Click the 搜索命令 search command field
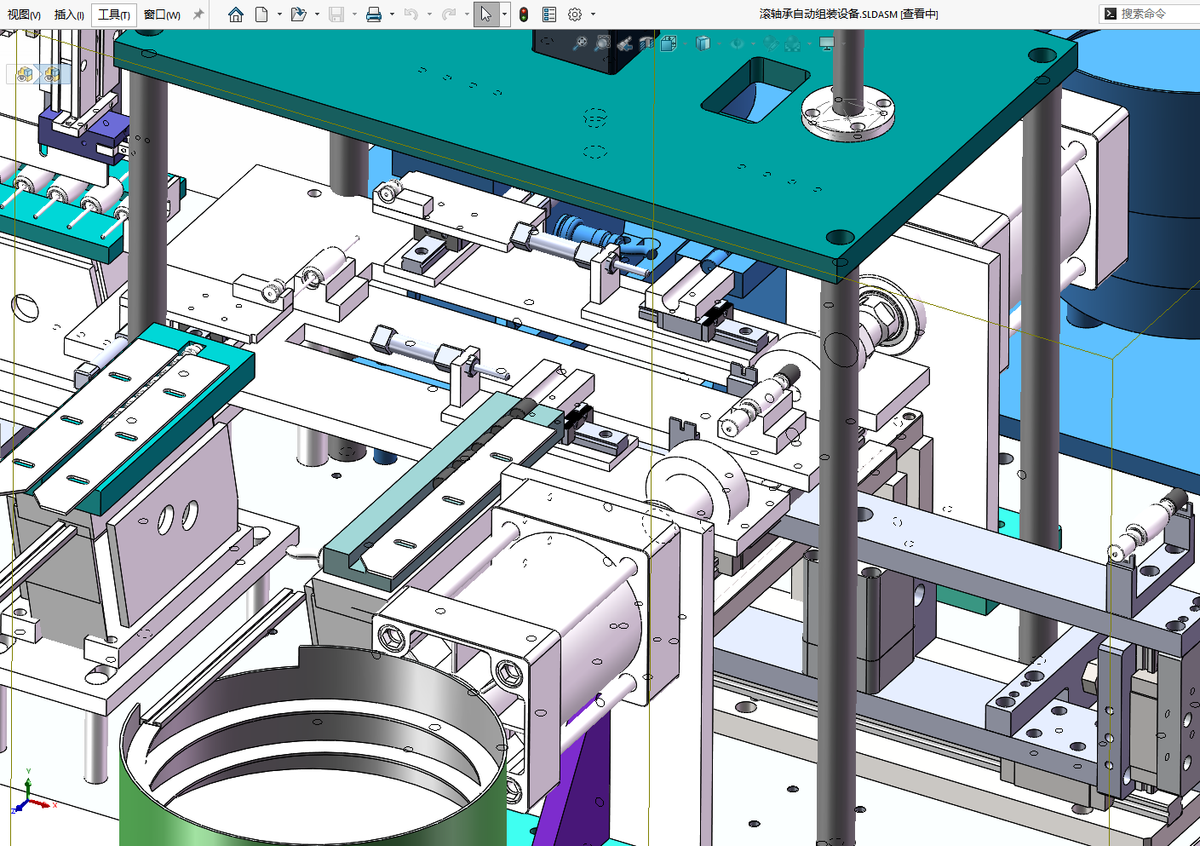The image size is (1200, 846). coord(1150,14)
